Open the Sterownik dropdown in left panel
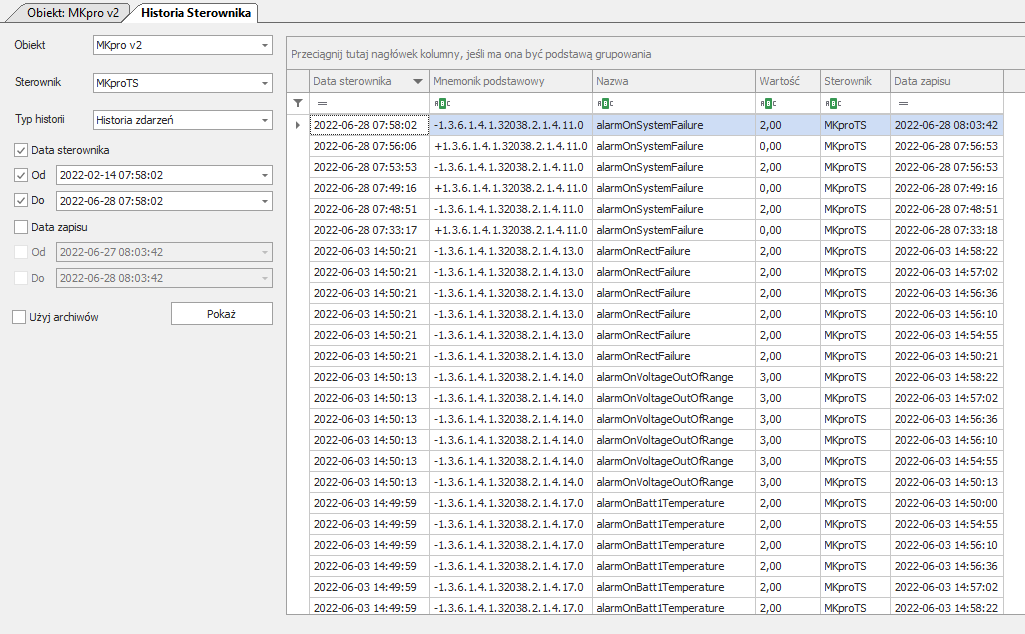1025x634 pixels. [265, 83]
